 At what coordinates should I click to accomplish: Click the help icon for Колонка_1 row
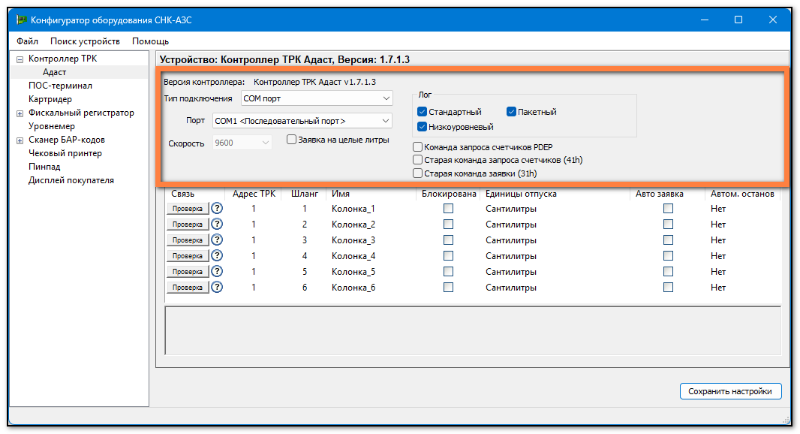click(216, 208)
